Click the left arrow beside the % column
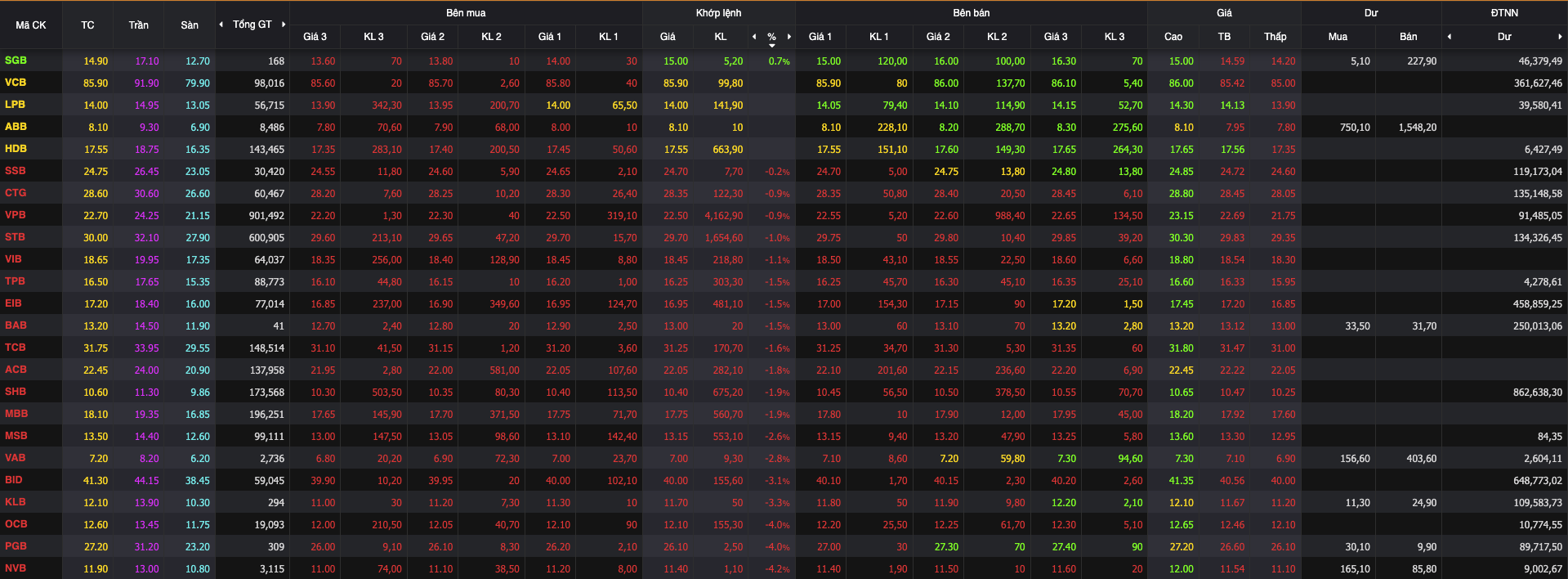Image resolution: width=1568 pixels, height=579 pixels. [754, 37]
